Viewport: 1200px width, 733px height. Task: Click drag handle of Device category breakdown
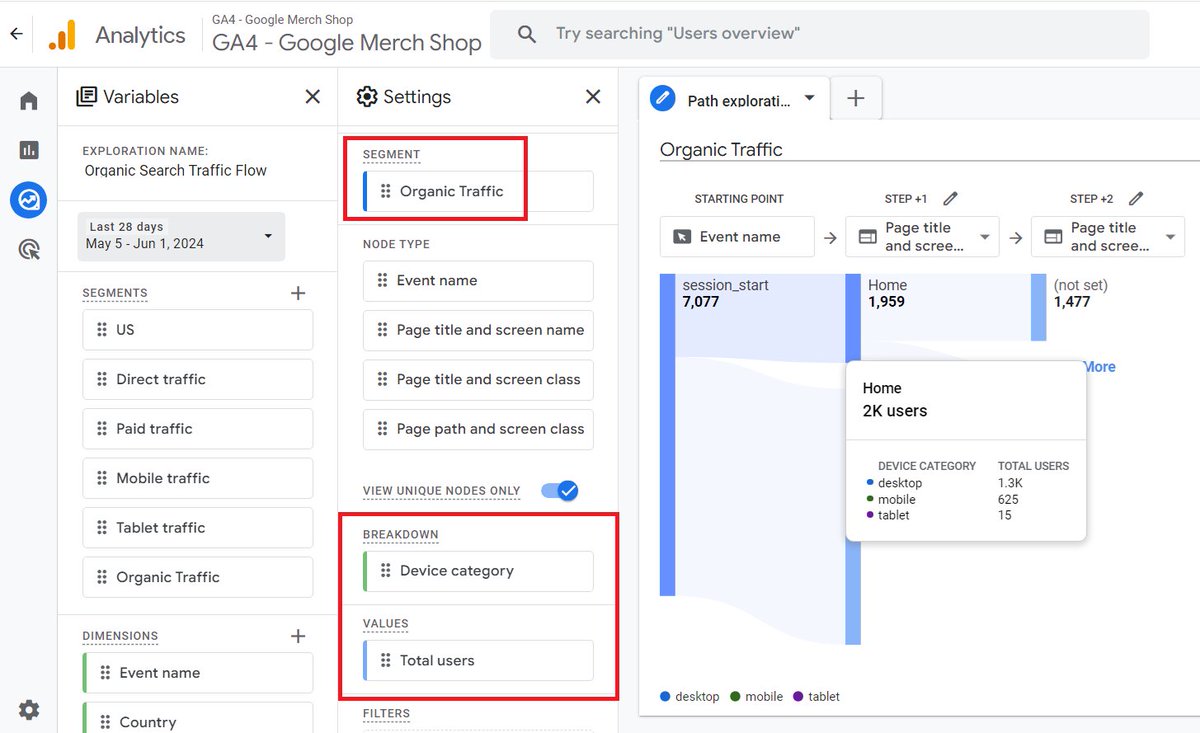pyautogui.click(x=385, y=571)
